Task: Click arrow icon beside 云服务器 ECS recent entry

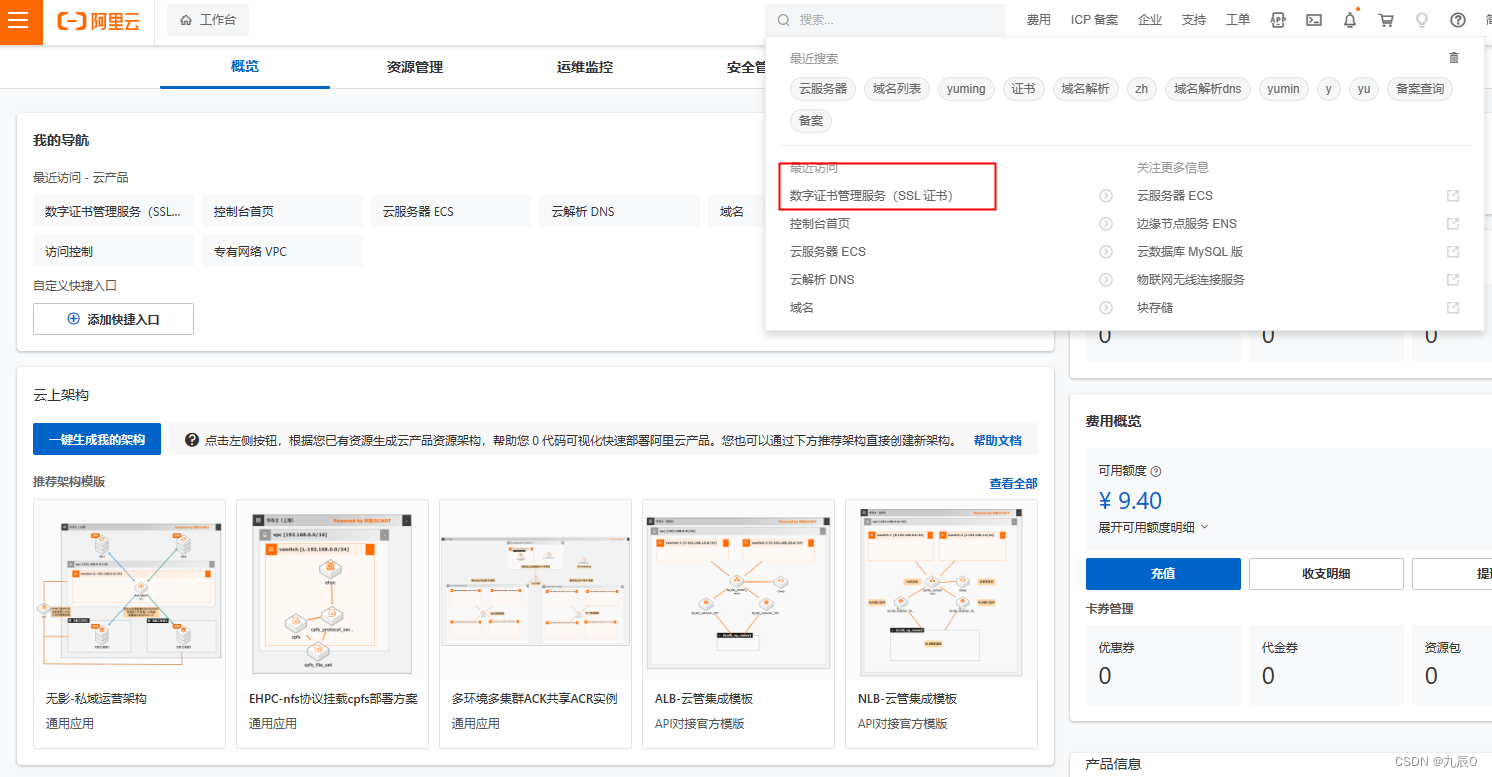Action: click(1106, 252)
